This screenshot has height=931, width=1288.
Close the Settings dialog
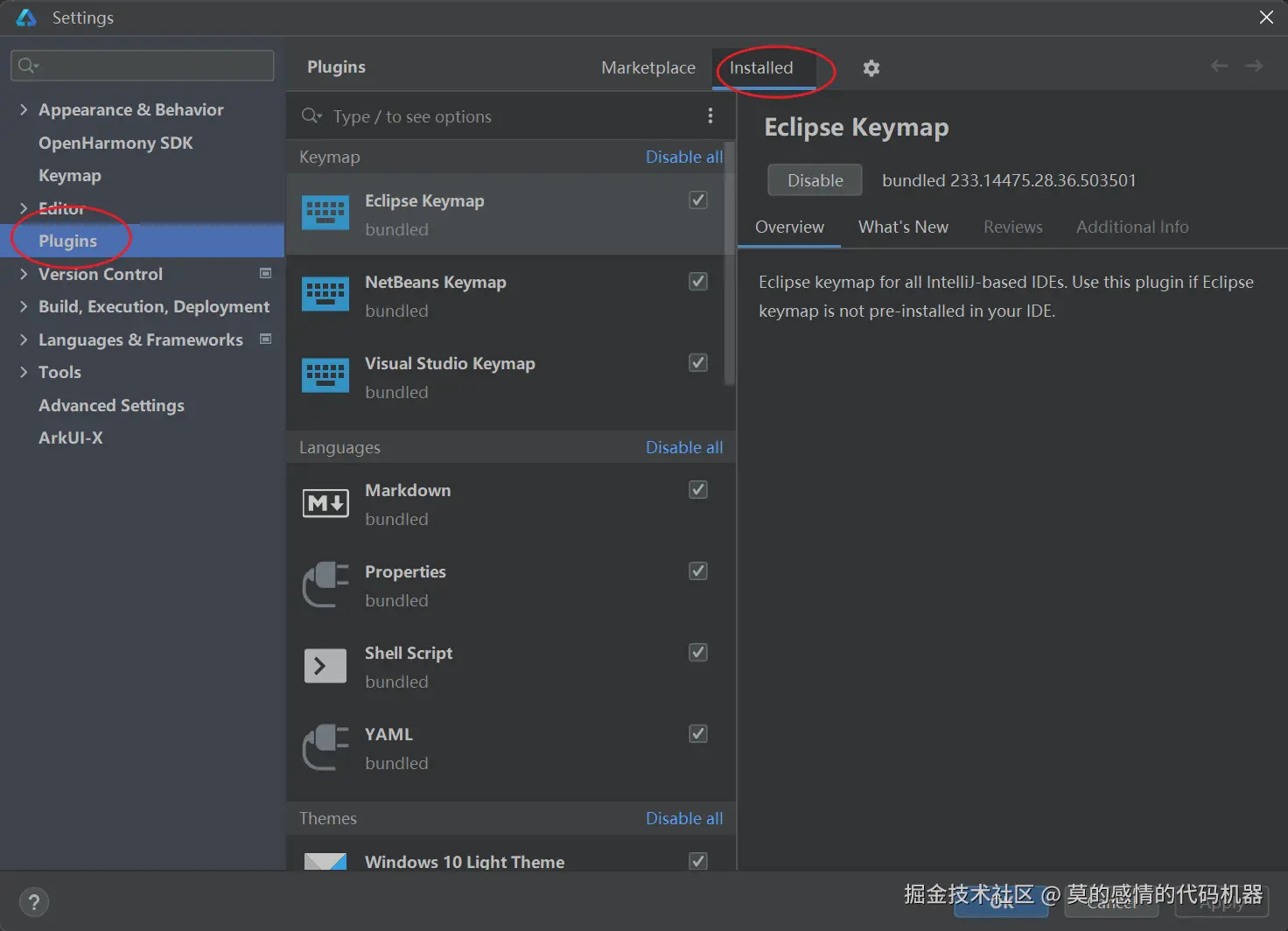click(x=1266, y=17)
